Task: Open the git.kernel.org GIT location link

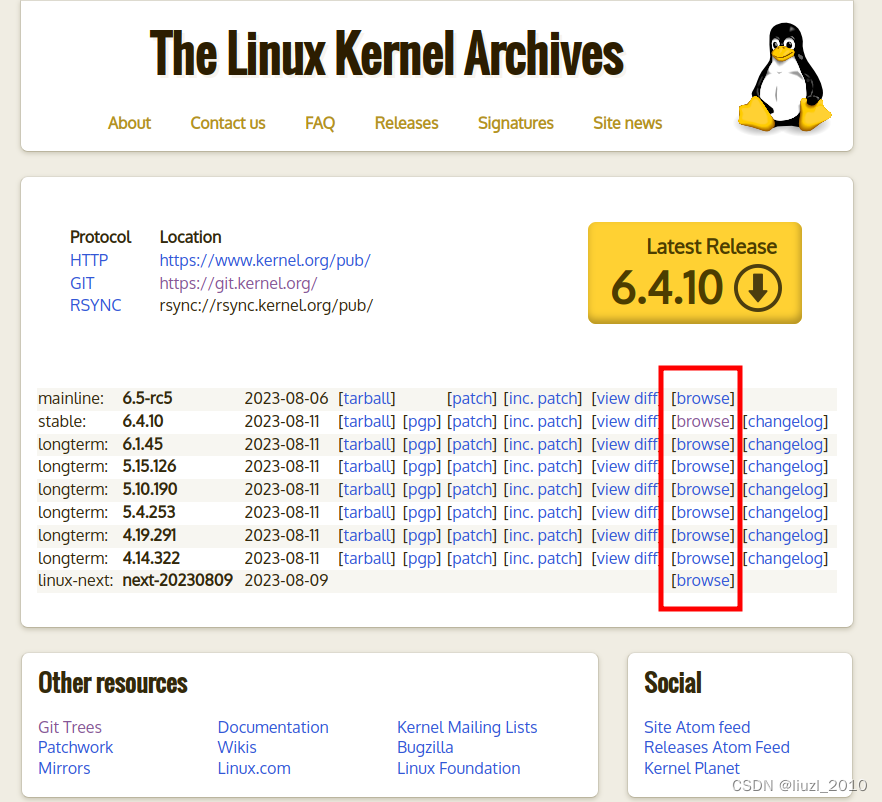Action: pyautogui.click(x=239, y=283)
